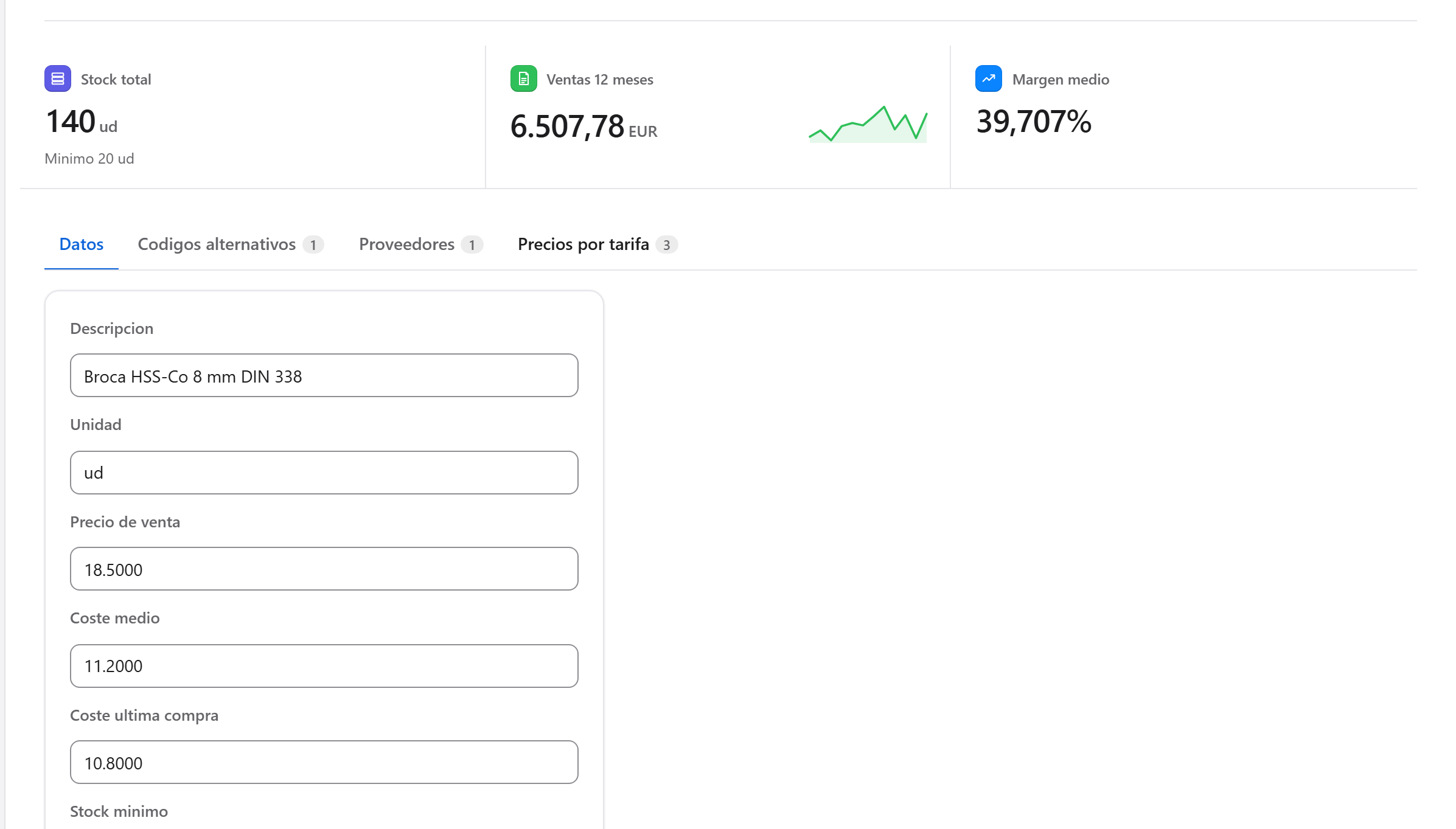This screenshot has width=1456, height=829.
Task: Focus the Unidad input field
Action: coord(324,473)
